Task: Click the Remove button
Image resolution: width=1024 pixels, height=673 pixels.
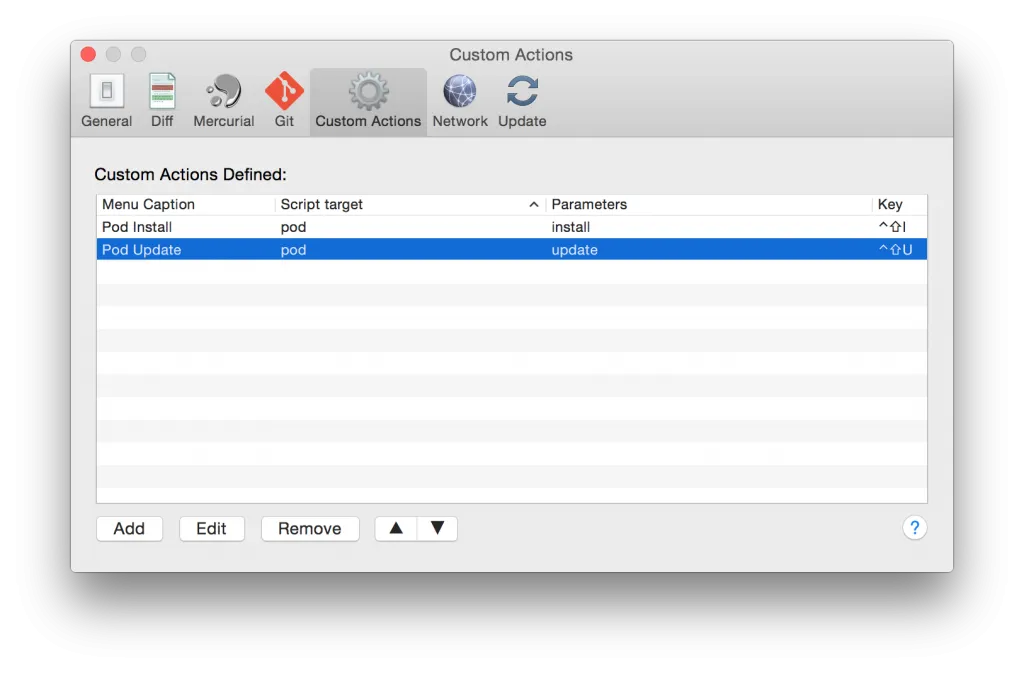Action: pos(310,528)
